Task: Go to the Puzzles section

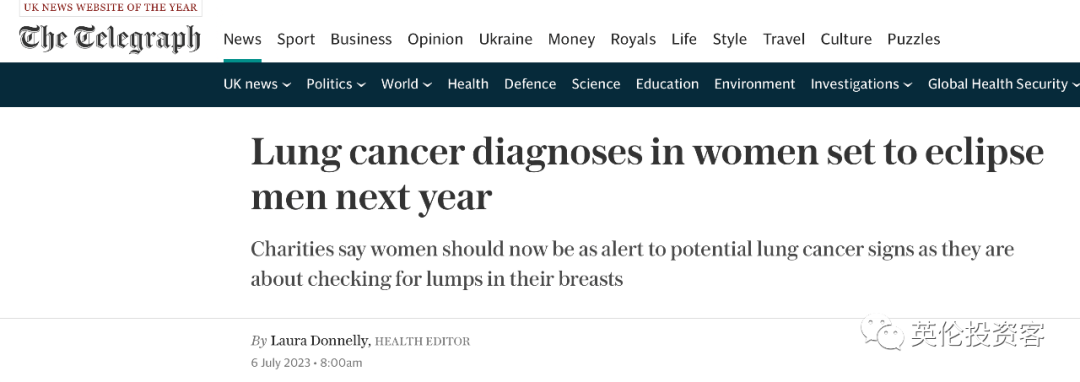Action: [913, 39]
